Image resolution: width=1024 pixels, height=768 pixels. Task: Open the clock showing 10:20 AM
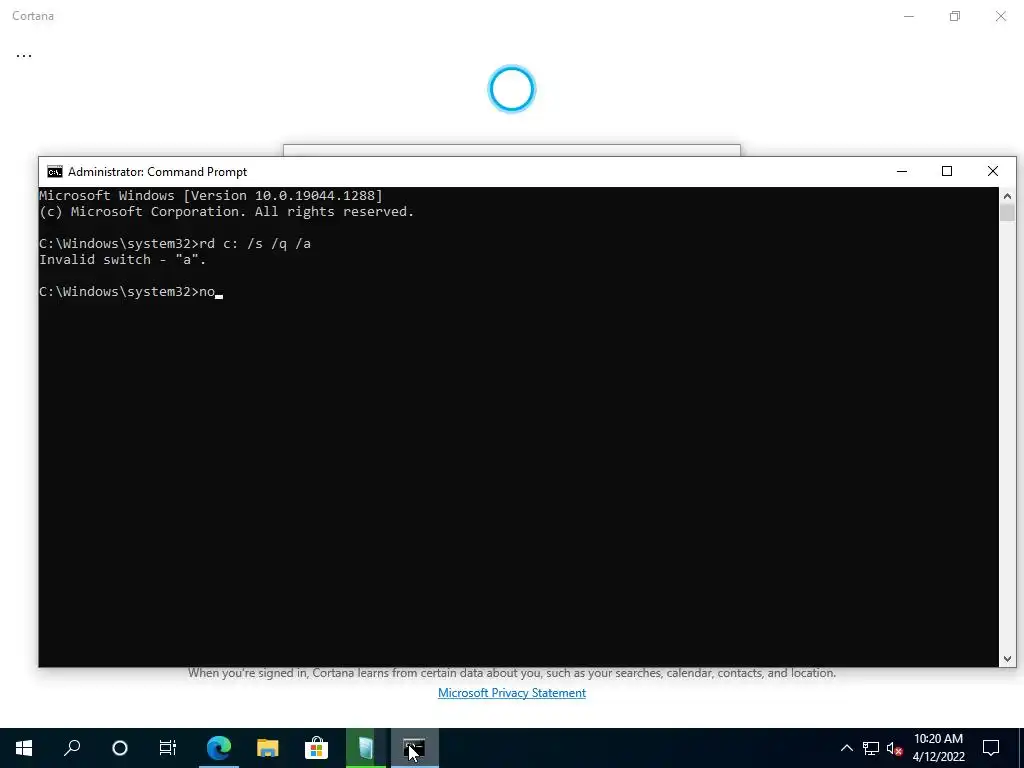938,748
